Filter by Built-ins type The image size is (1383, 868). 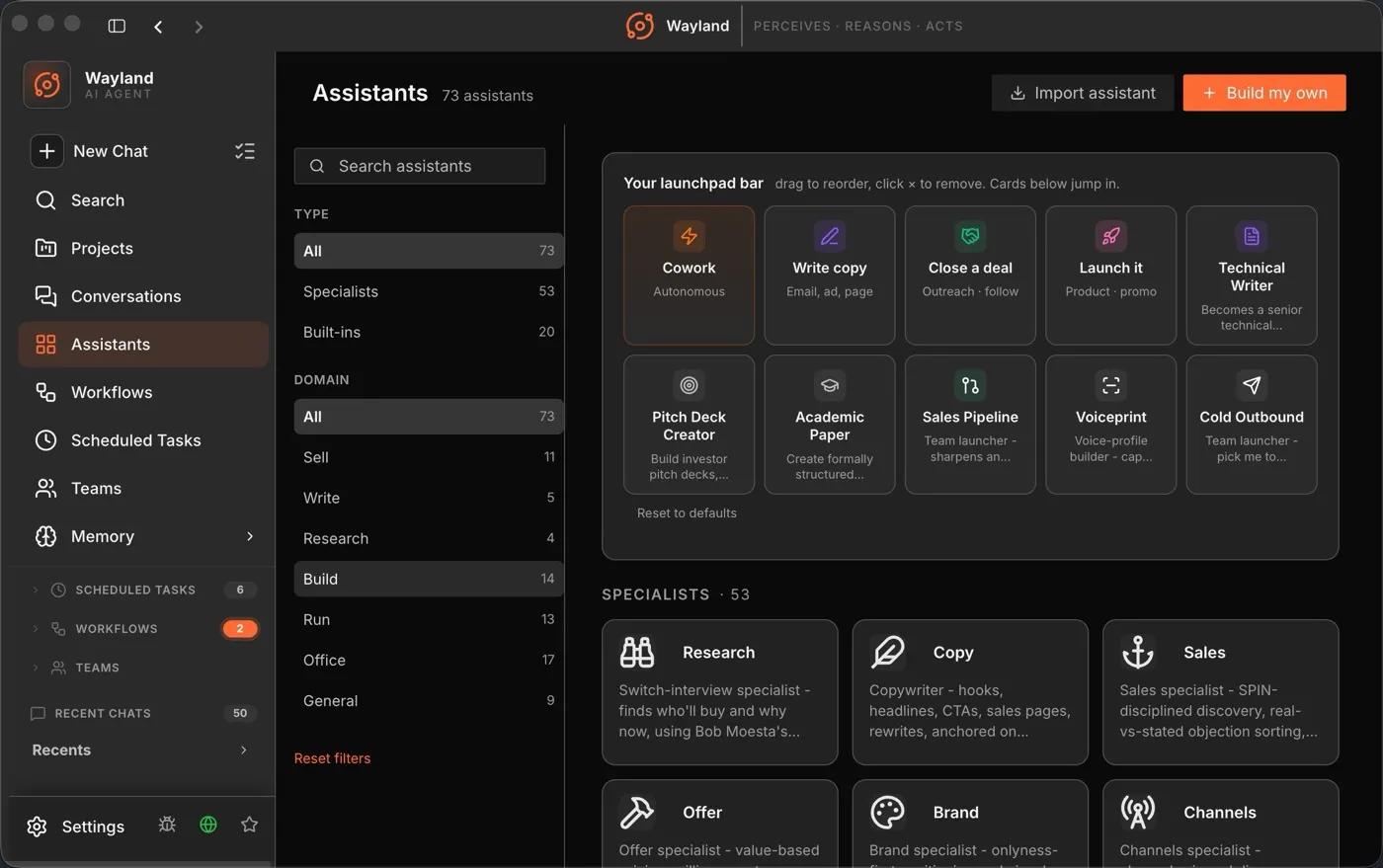(429, 332)
